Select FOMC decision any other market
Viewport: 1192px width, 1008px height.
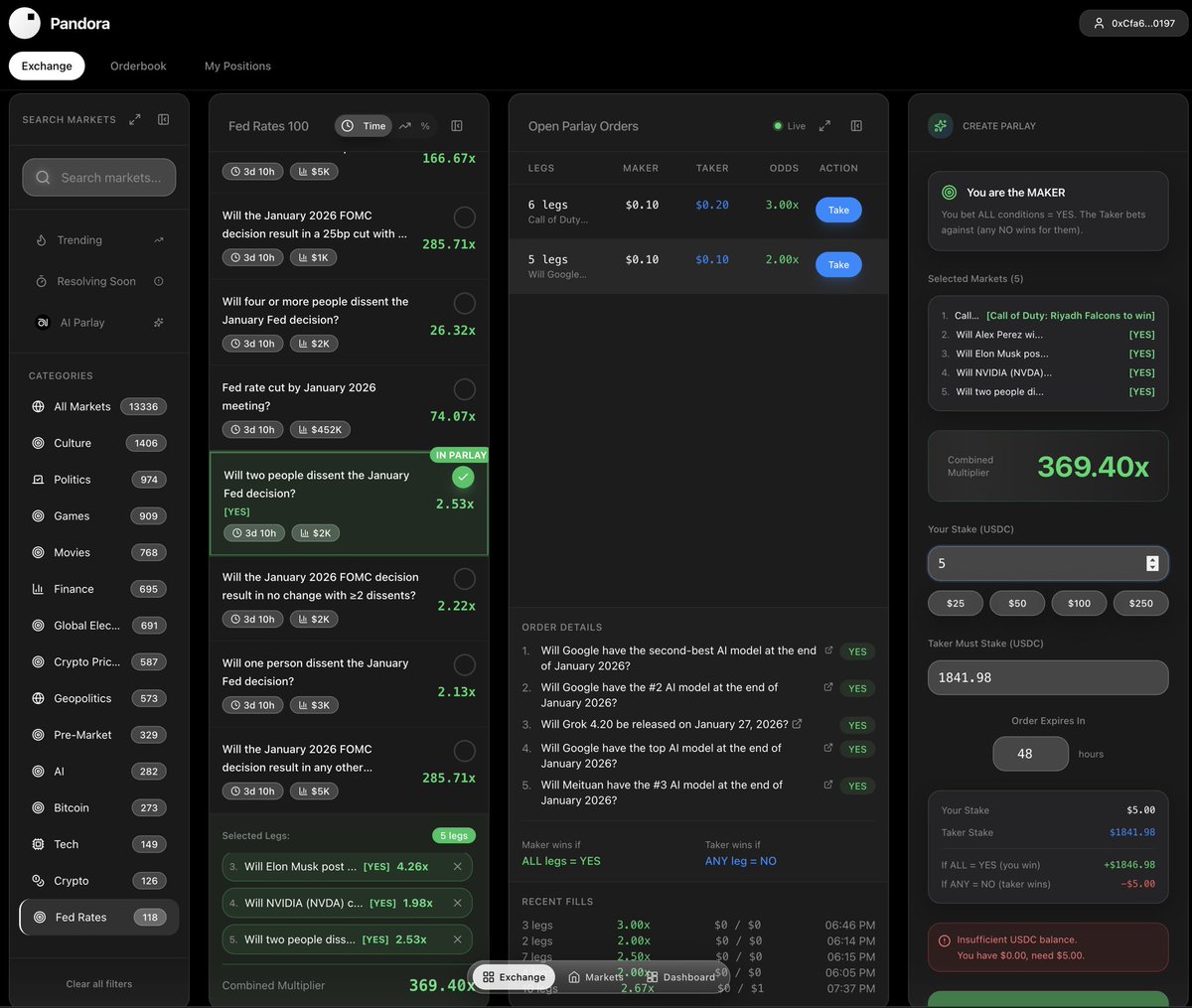pos(464,751)
